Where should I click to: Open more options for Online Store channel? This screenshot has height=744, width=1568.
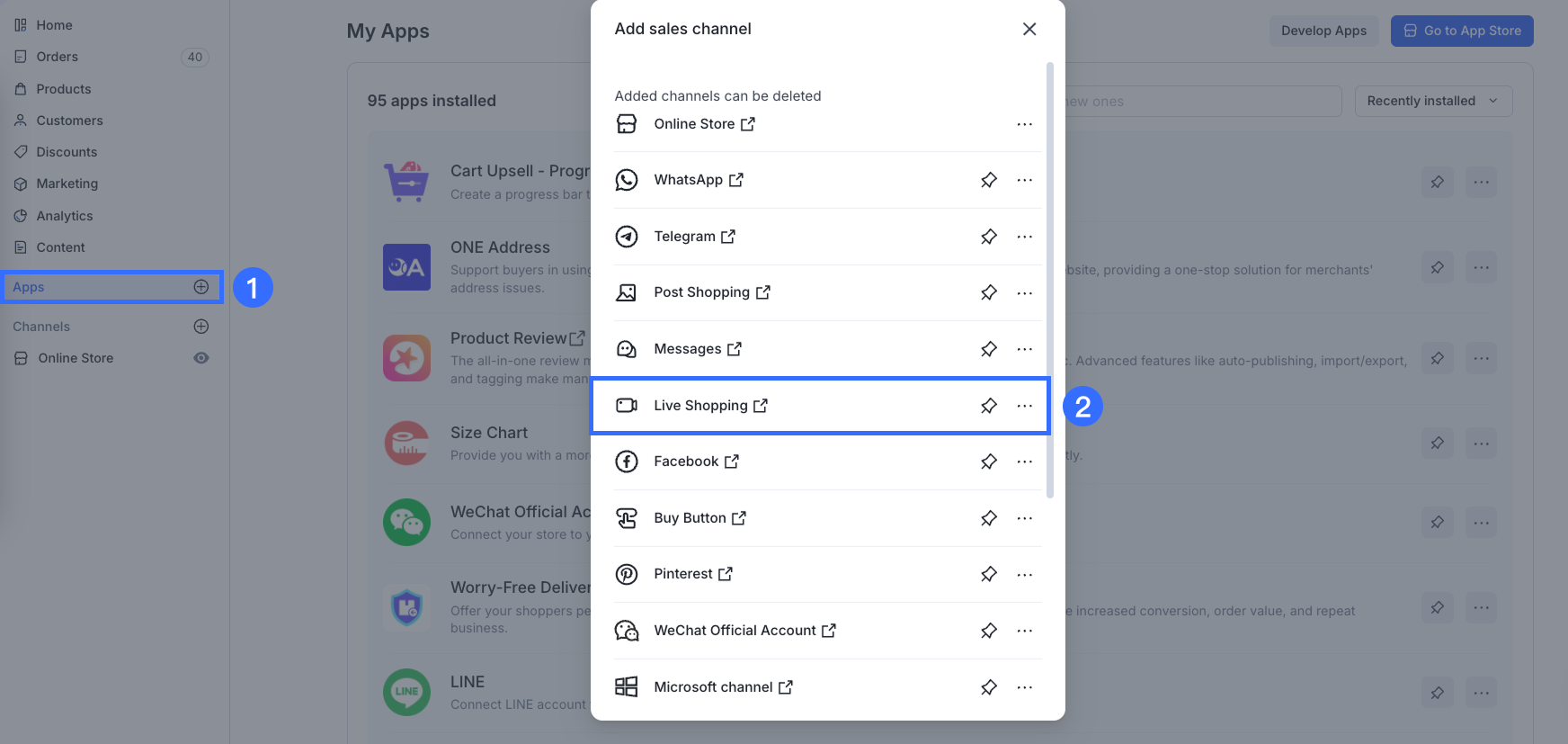1024,124
